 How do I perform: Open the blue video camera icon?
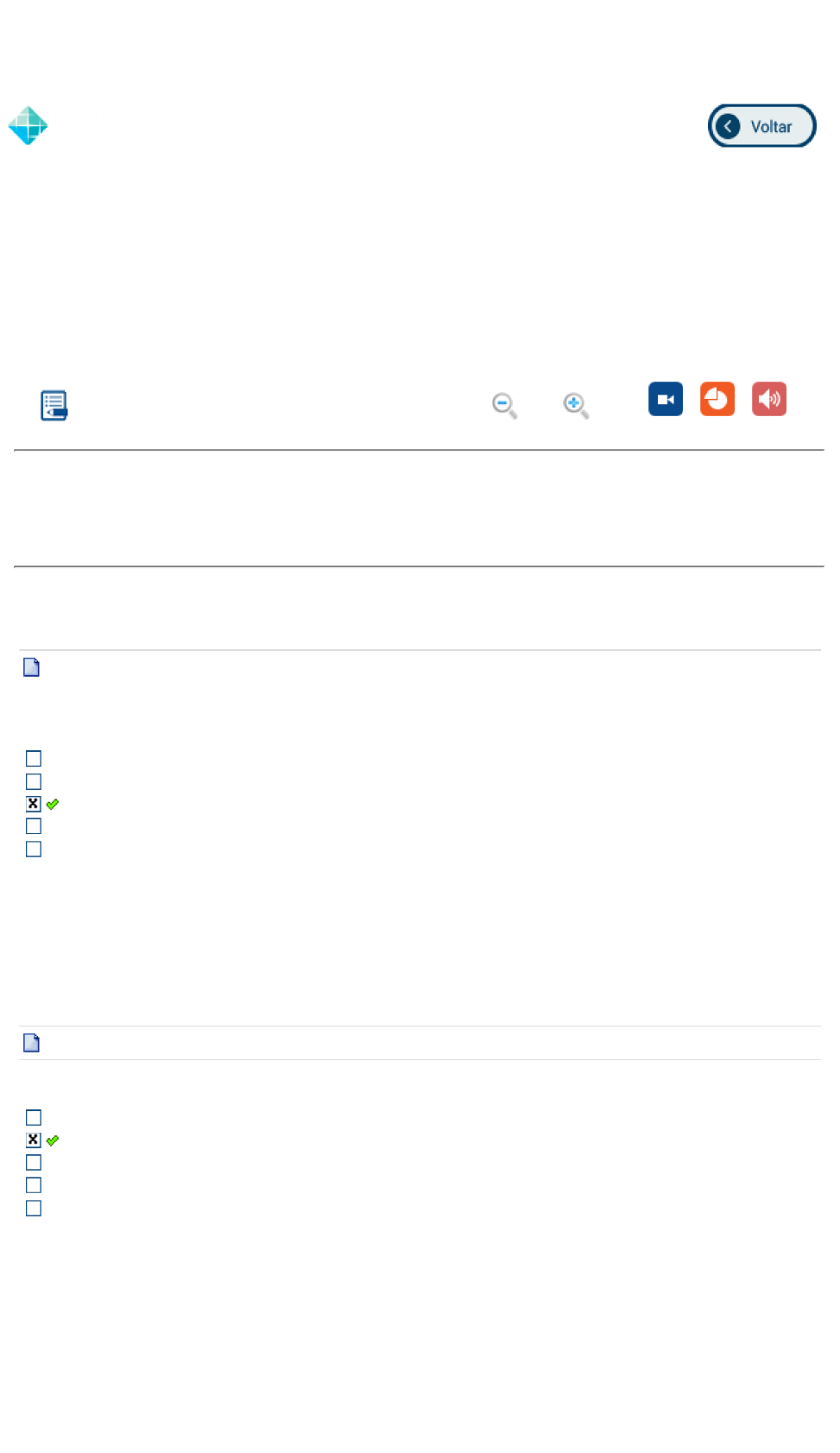click(665, 399)
